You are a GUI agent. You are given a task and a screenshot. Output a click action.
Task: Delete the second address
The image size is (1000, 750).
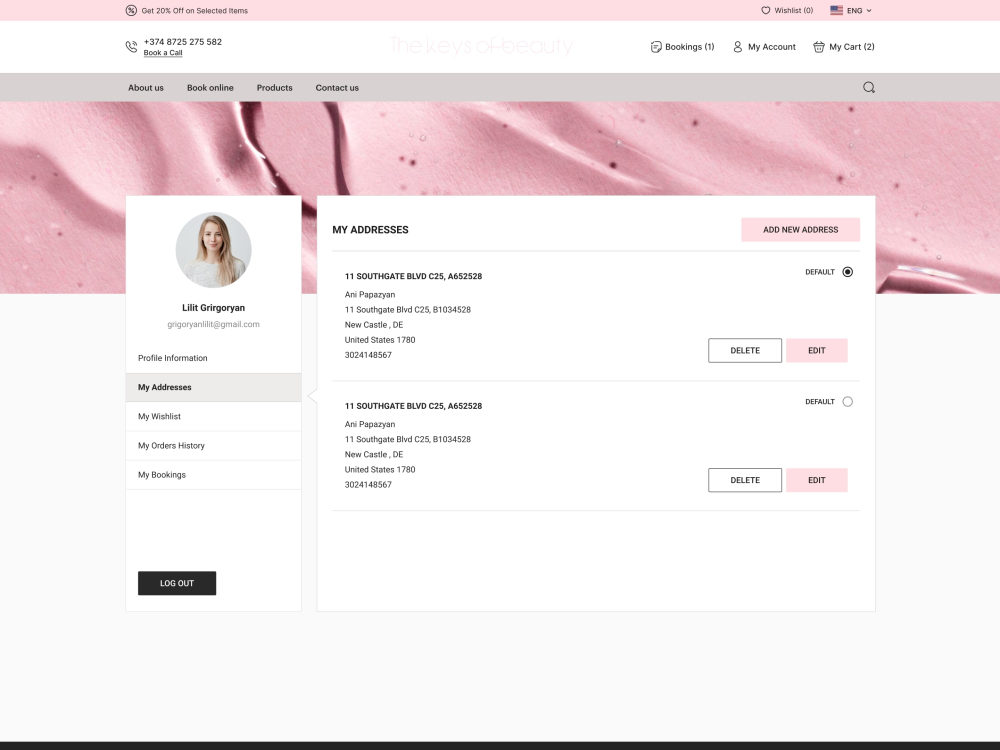[x=745, y=480]
